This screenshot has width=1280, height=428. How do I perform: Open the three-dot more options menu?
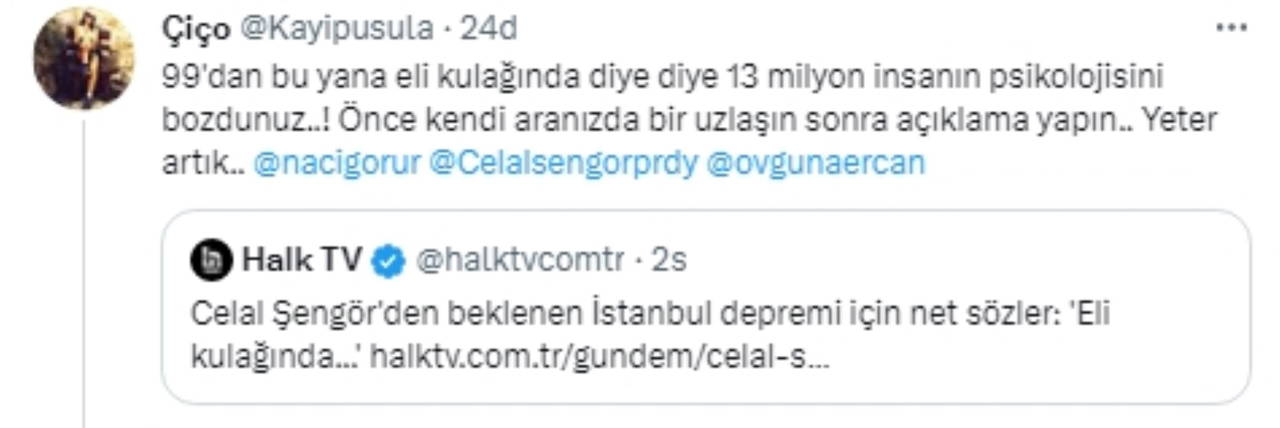[x=1231, y=28]
